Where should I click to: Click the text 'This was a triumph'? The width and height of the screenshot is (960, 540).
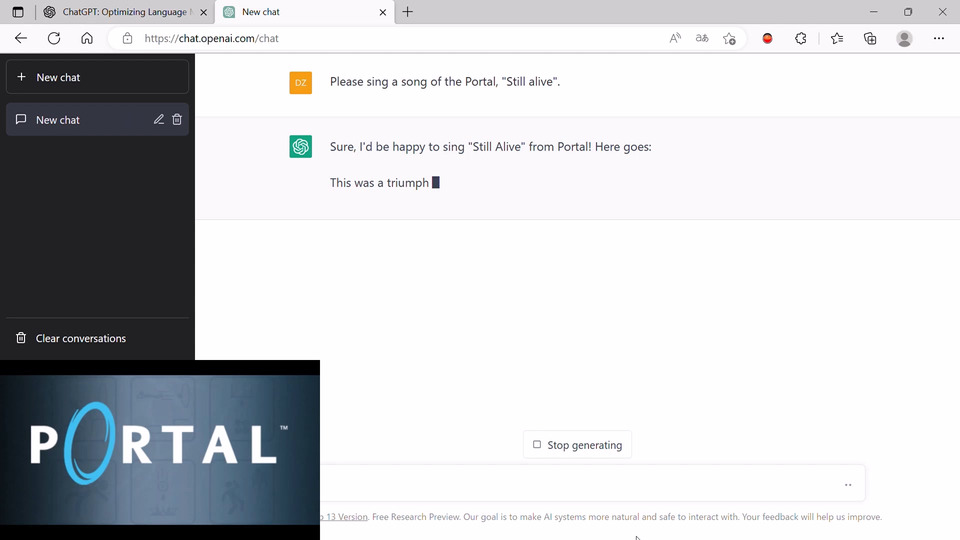coord(379,182)
